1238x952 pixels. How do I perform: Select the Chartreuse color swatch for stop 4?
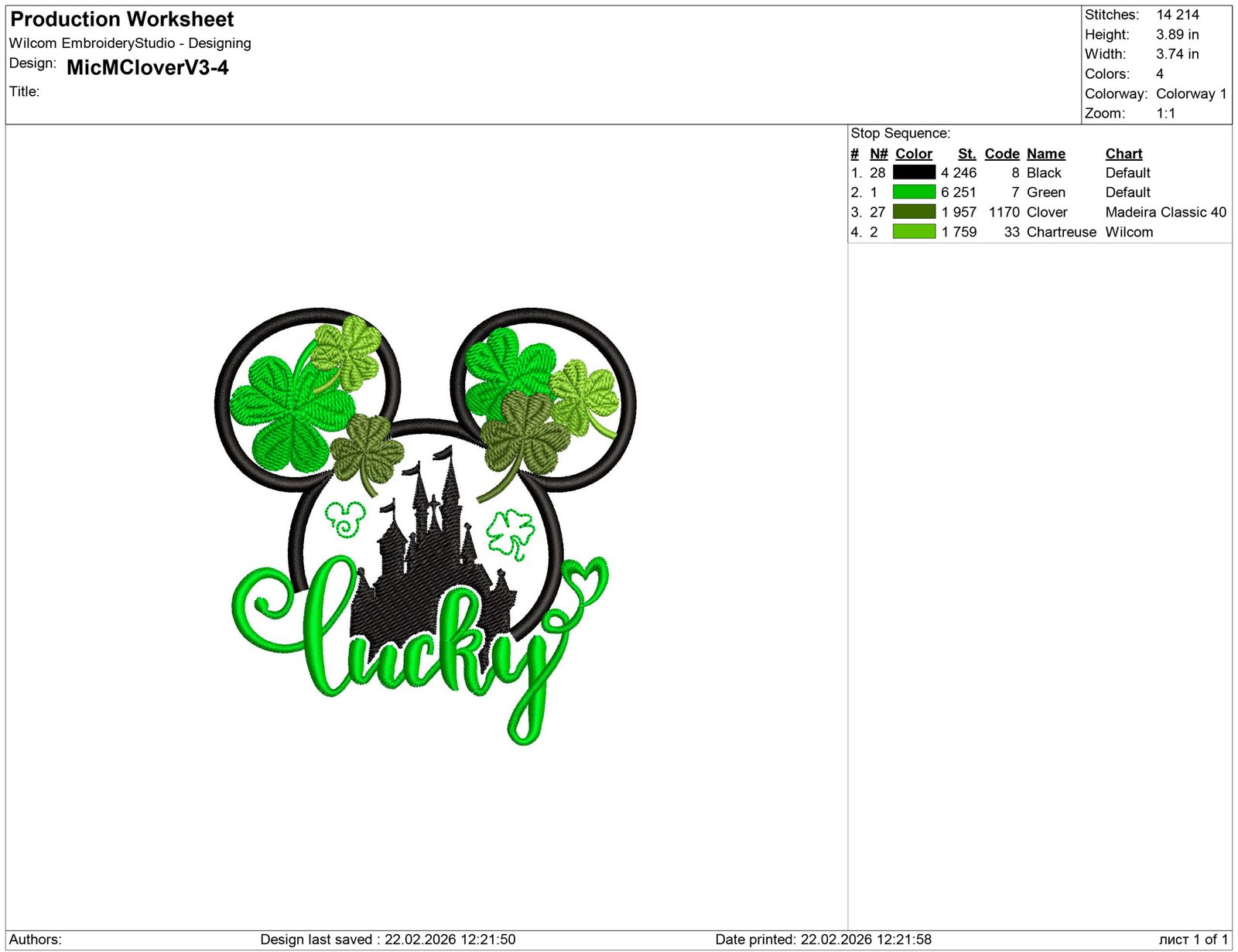pos(915,232)
